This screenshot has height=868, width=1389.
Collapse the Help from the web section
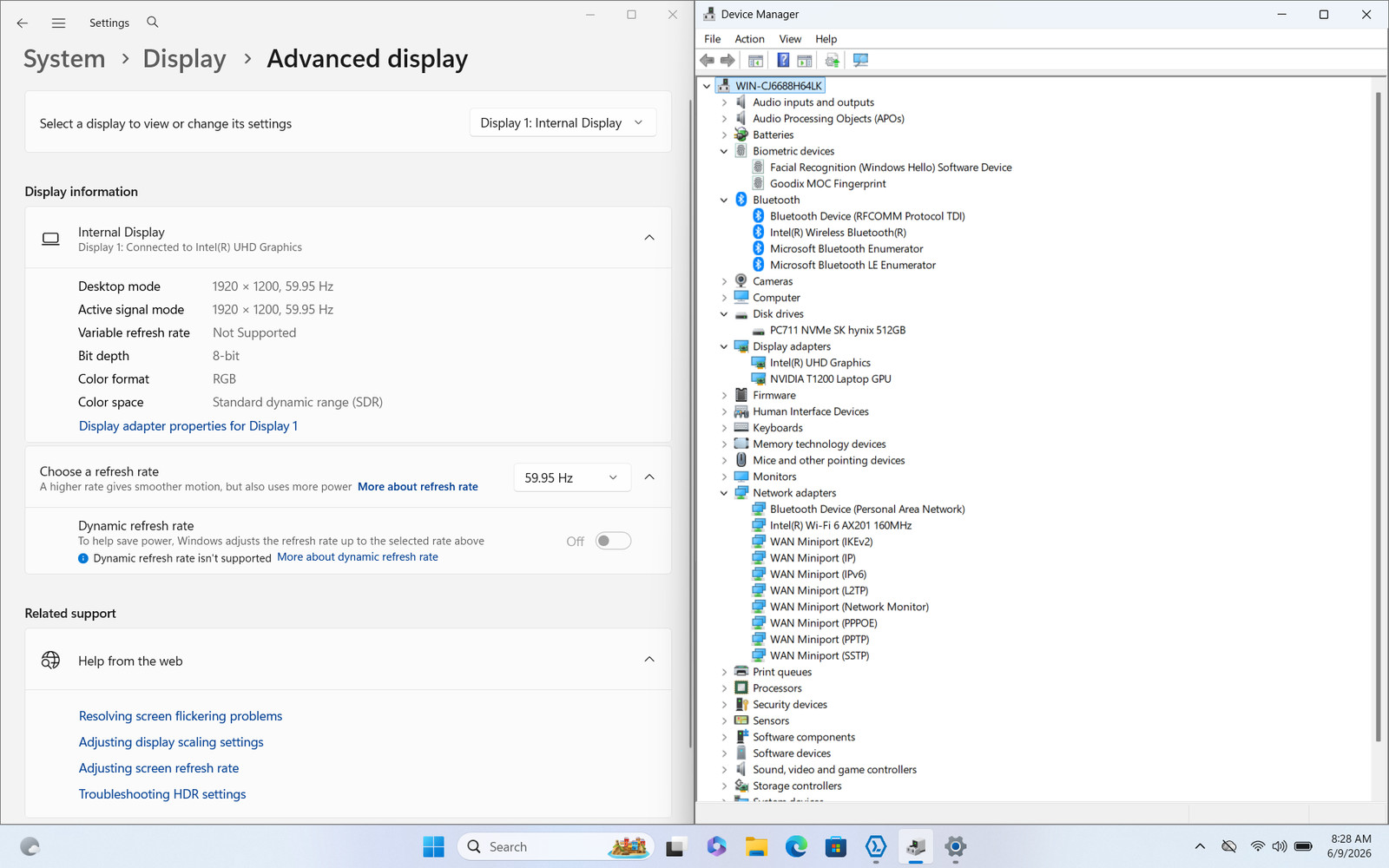649,660
